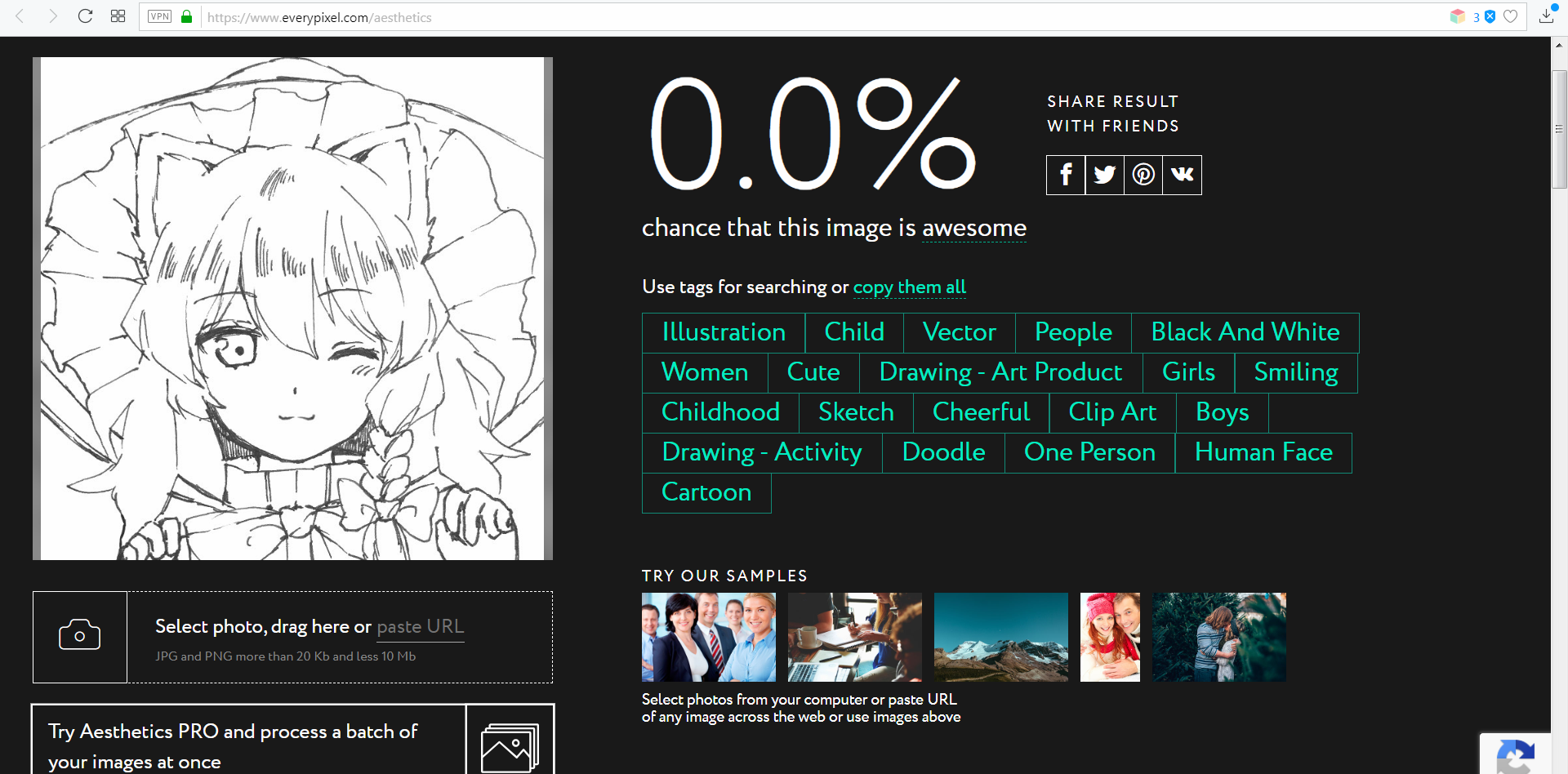This screenshot has height=774, width=1568.
Task: Open the downloads icon
Action: click(1547, 16)
